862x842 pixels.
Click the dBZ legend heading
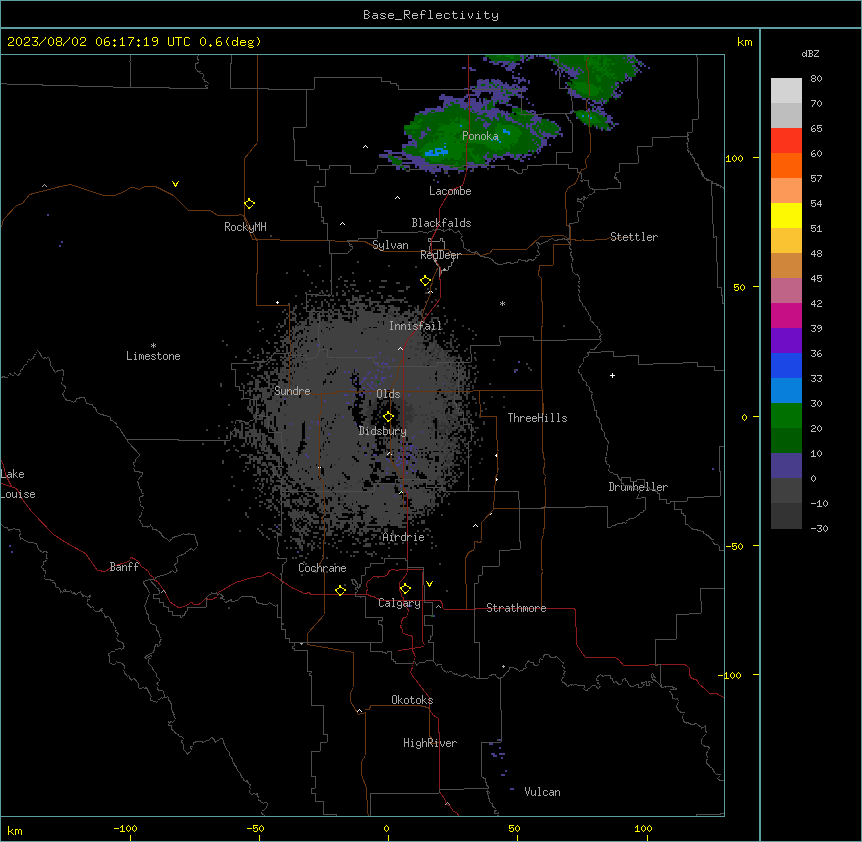[810, 53]
